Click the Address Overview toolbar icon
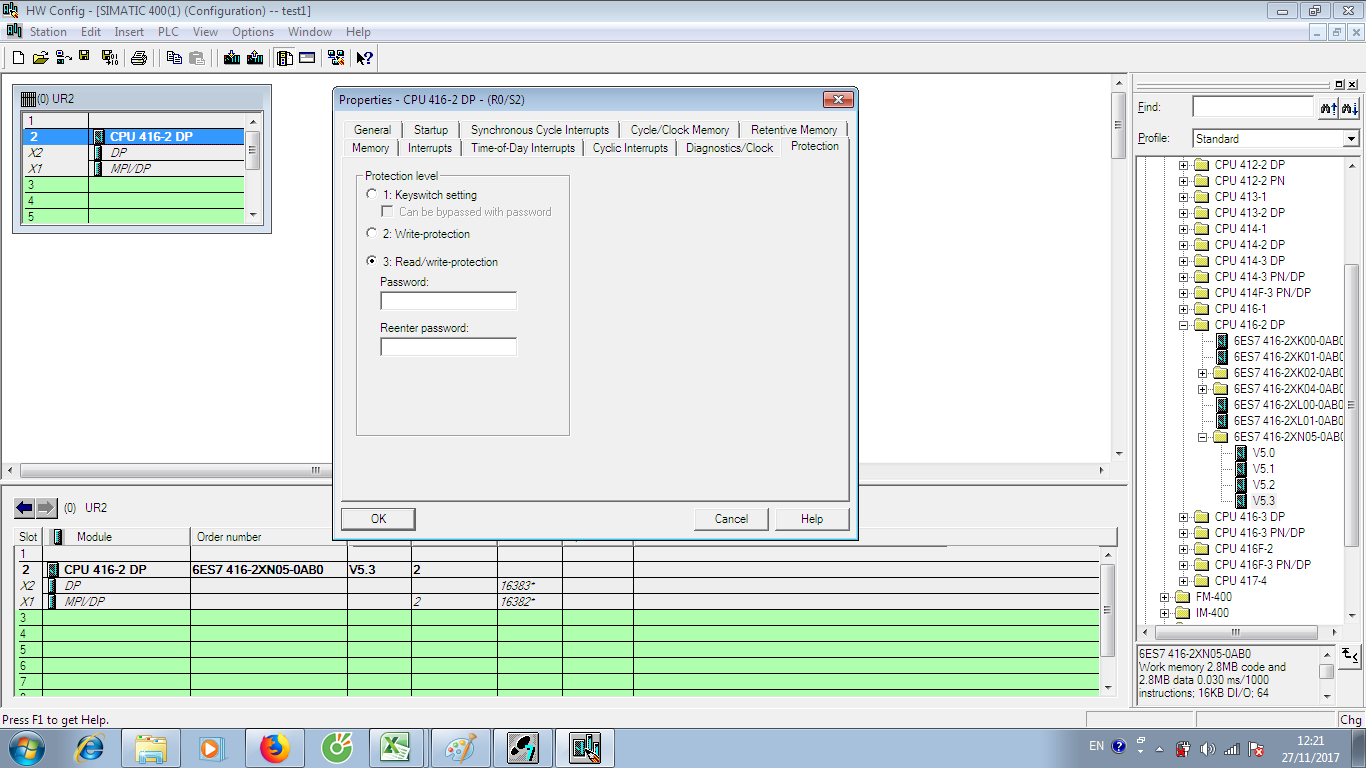 point(307,58)
